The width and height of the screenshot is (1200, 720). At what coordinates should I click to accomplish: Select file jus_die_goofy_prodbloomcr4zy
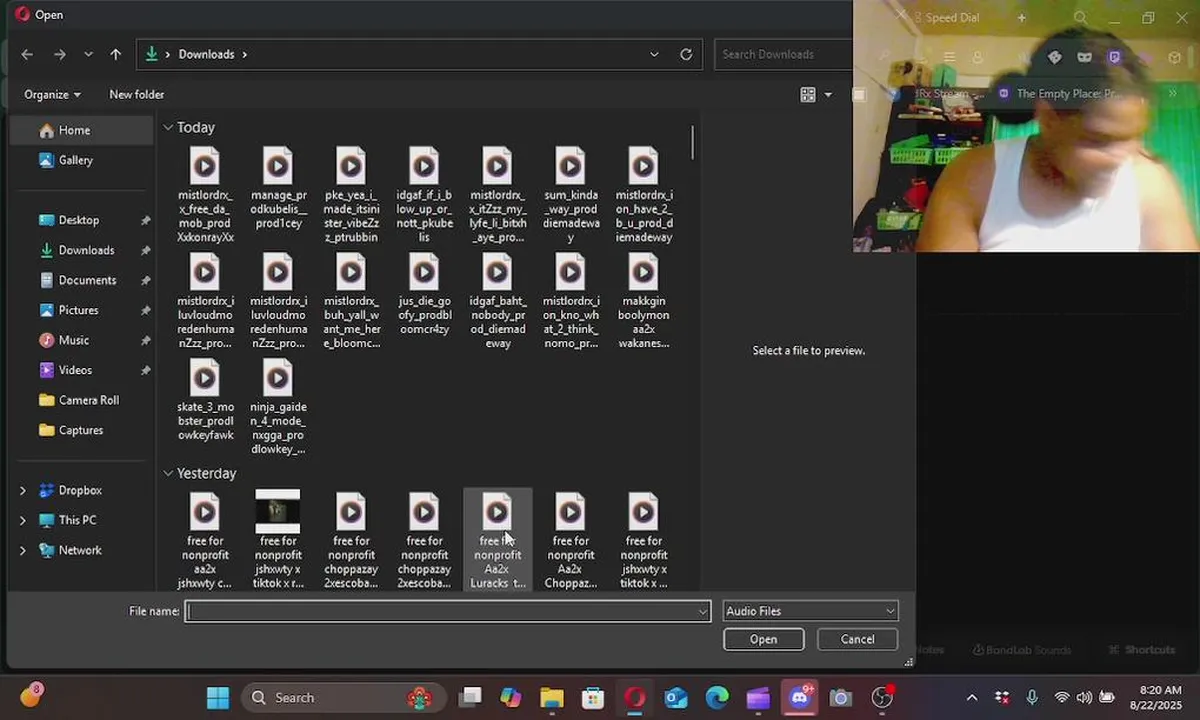pyautogui.click(x=424, y=294)
